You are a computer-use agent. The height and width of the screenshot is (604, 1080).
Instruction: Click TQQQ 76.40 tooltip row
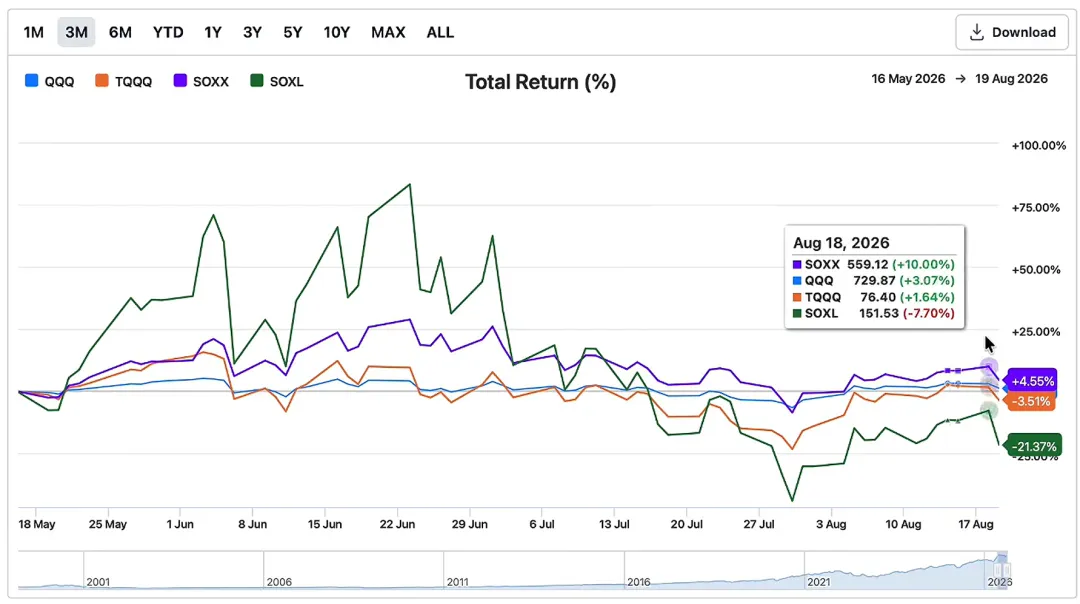[873, 298]
